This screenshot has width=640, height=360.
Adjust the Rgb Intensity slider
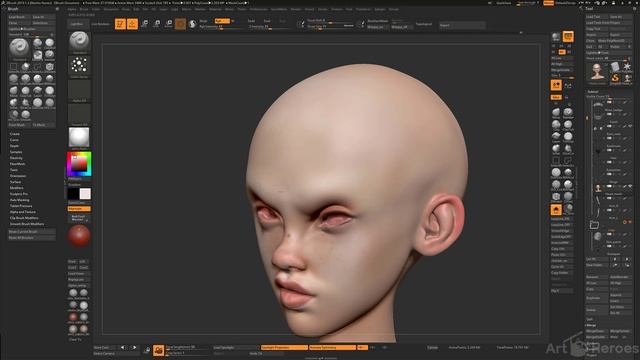(x=221, y=27)
